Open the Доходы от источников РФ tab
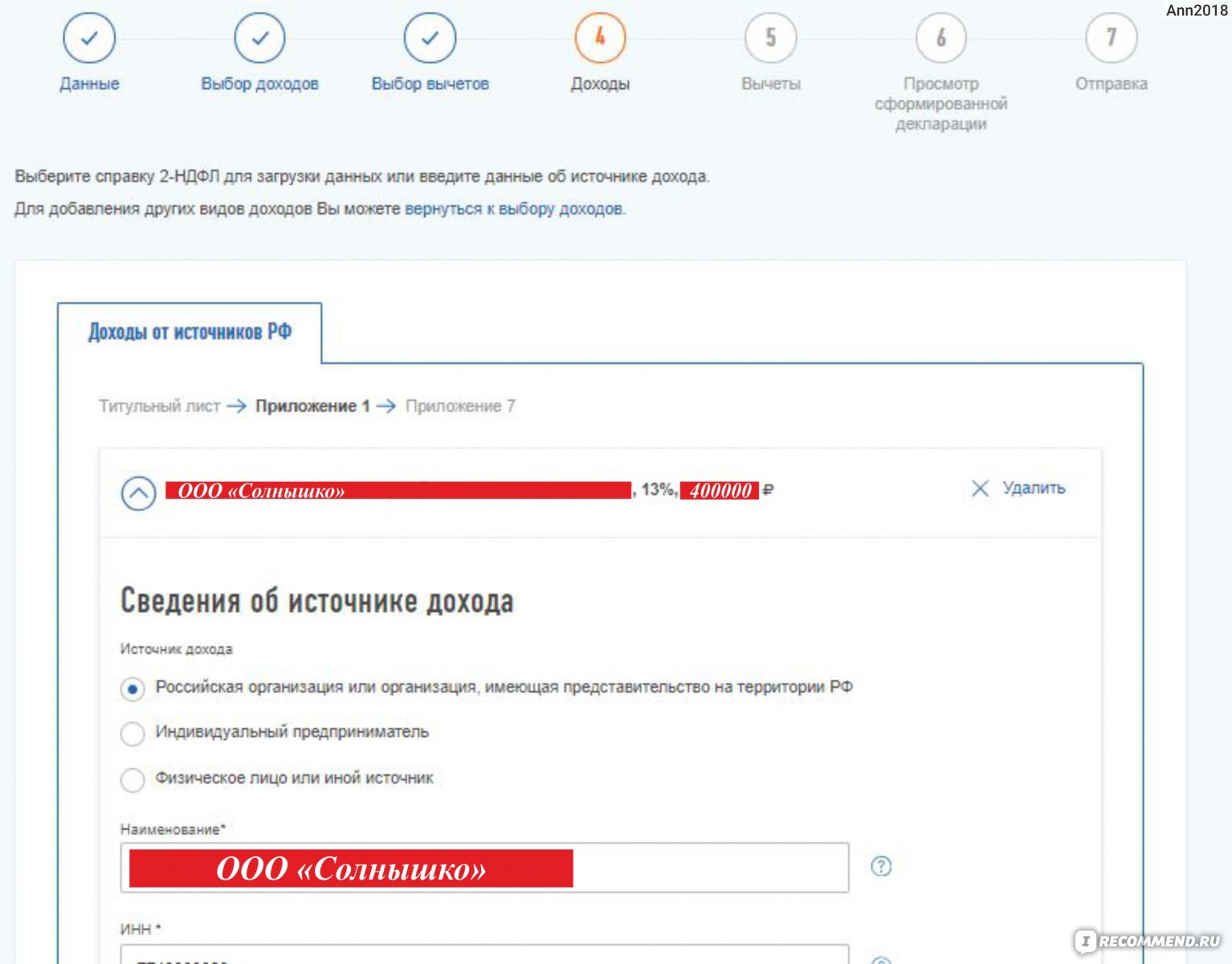This screenshot has width=1232, height=964. pyautogui.click(x=190, y=332)
